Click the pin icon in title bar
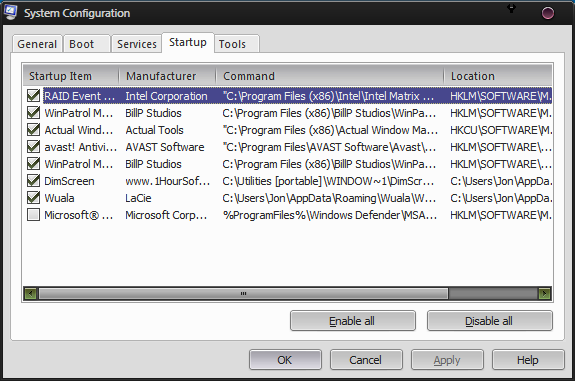 click(511, 8)
